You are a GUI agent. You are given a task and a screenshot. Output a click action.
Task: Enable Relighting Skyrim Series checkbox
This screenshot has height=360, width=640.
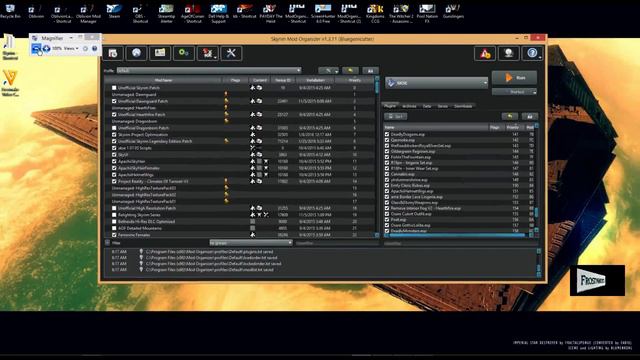(114, 215)
